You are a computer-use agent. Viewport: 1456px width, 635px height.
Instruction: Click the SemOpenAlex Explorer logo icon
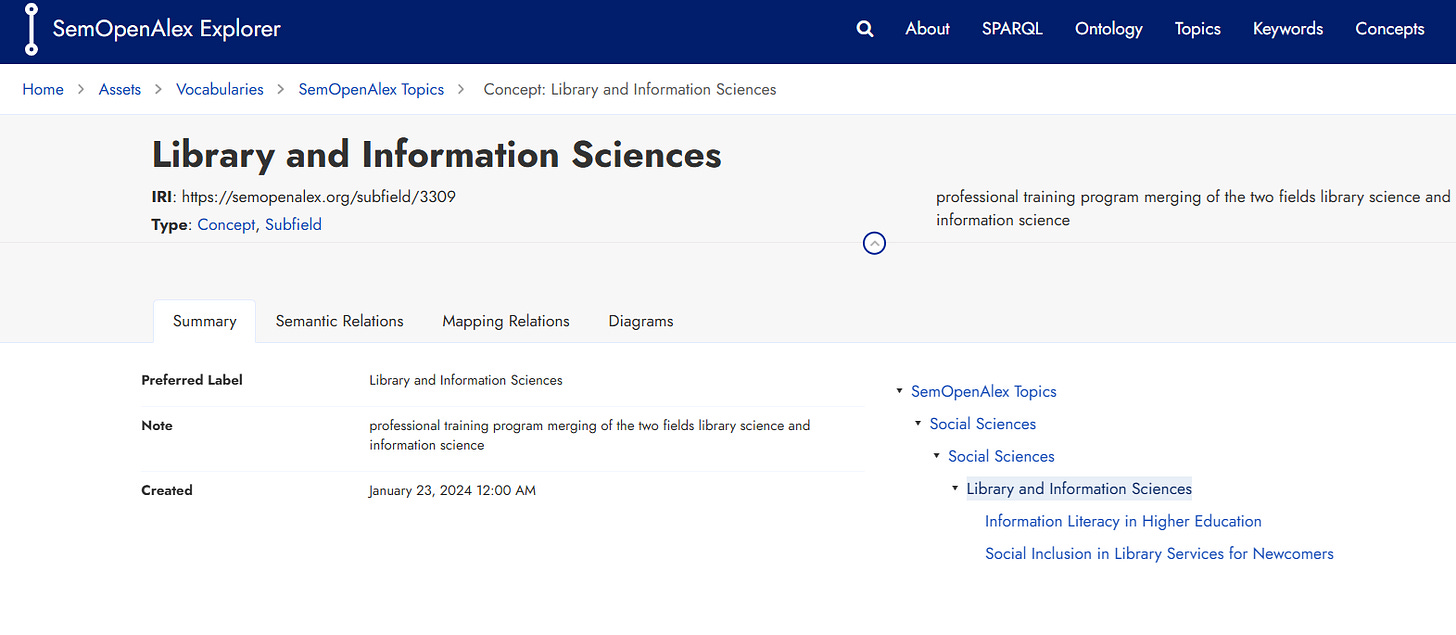31,29
